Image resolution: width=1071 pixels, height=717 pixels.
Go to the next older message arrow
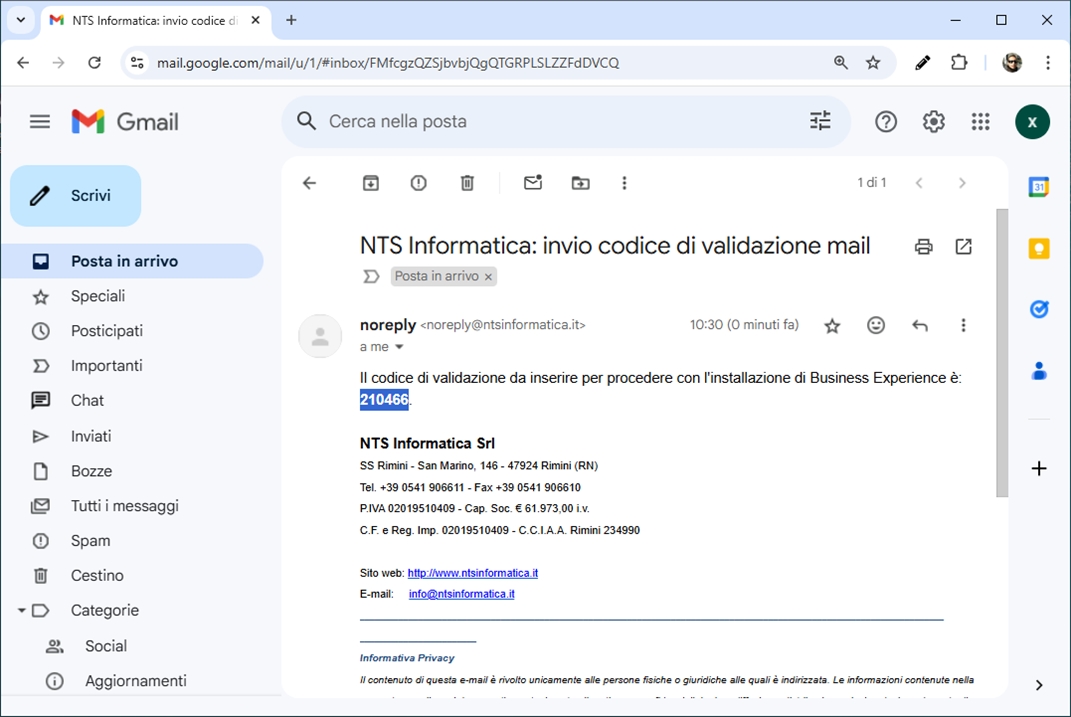tap(962, 183)
